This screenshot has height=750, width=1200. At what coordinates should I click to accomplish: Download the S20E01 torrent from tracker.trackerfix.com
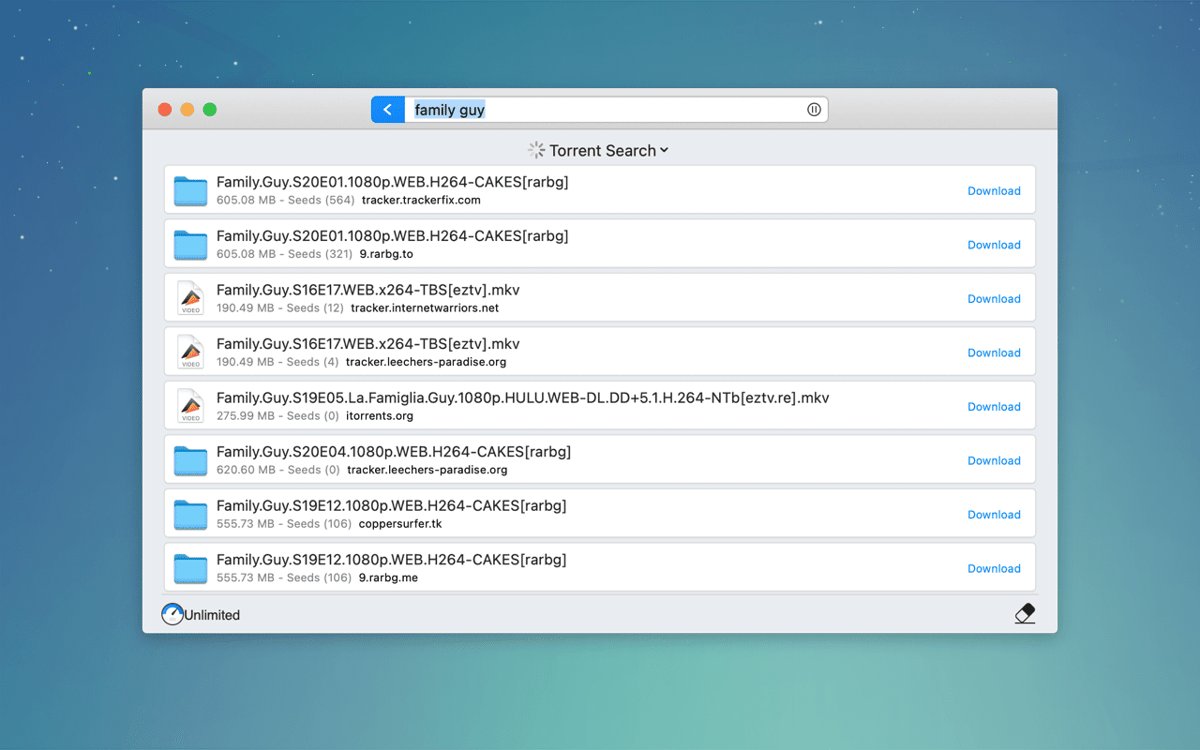point(993,191)
